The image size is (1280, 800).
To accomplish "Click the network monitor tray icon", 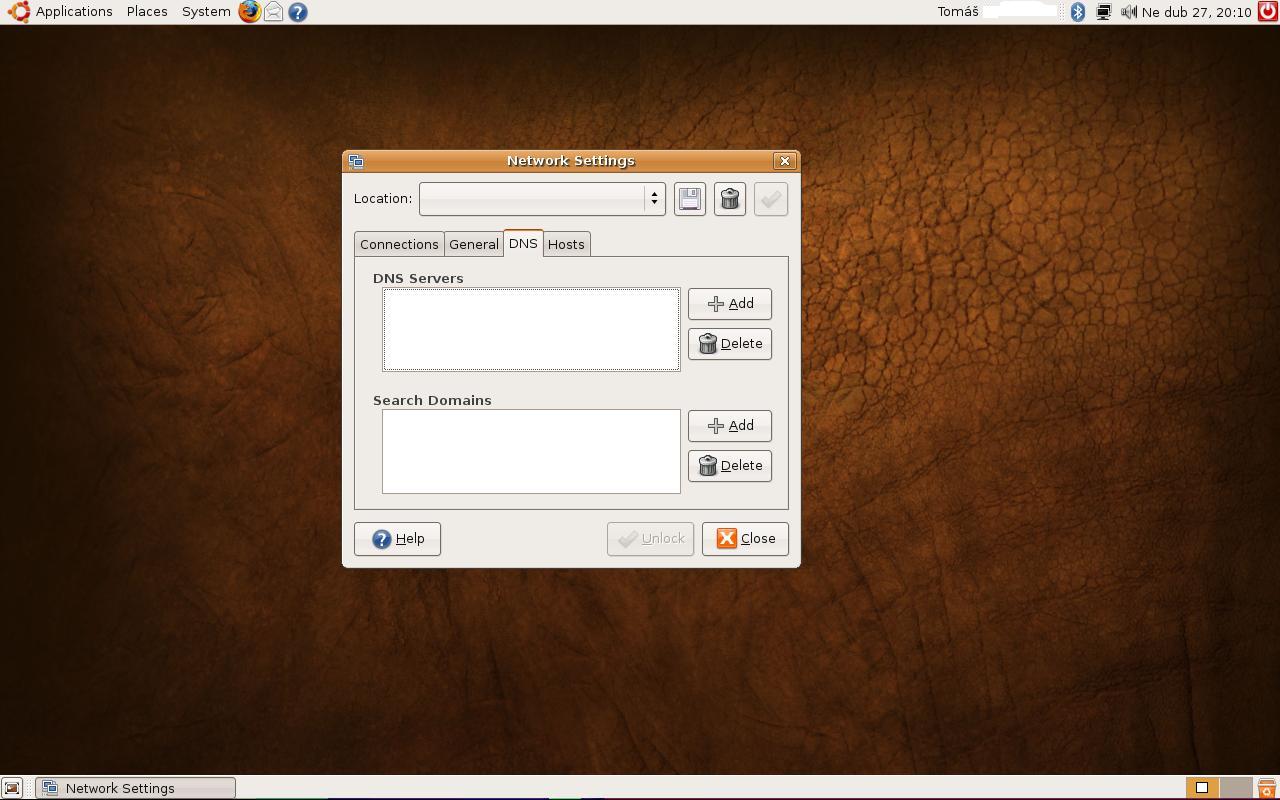I will [1103, 12].
